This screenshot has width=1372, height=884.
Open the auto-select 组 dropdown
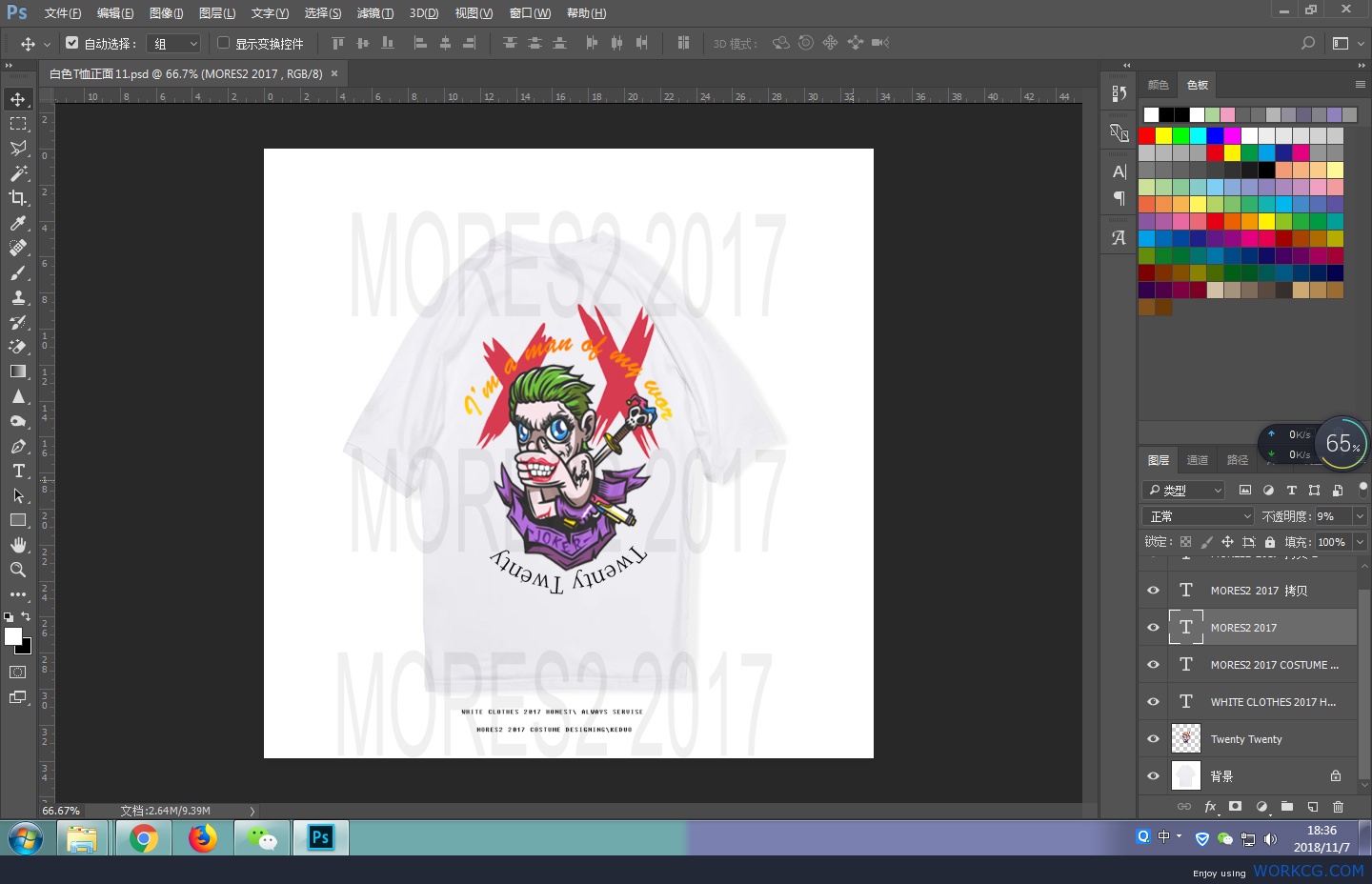[x=173, y=44]
